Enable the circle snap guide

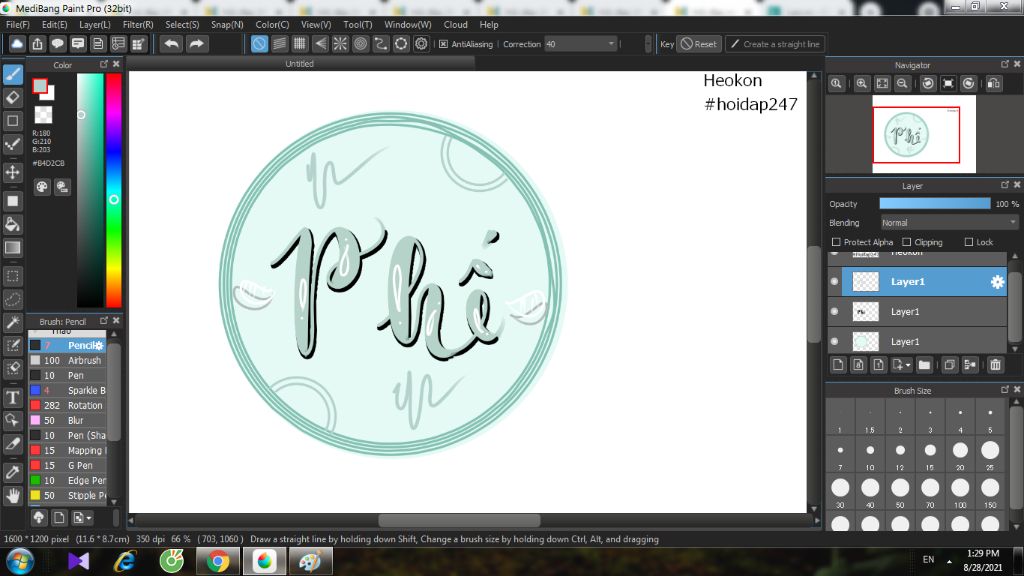tap(360, 44)
